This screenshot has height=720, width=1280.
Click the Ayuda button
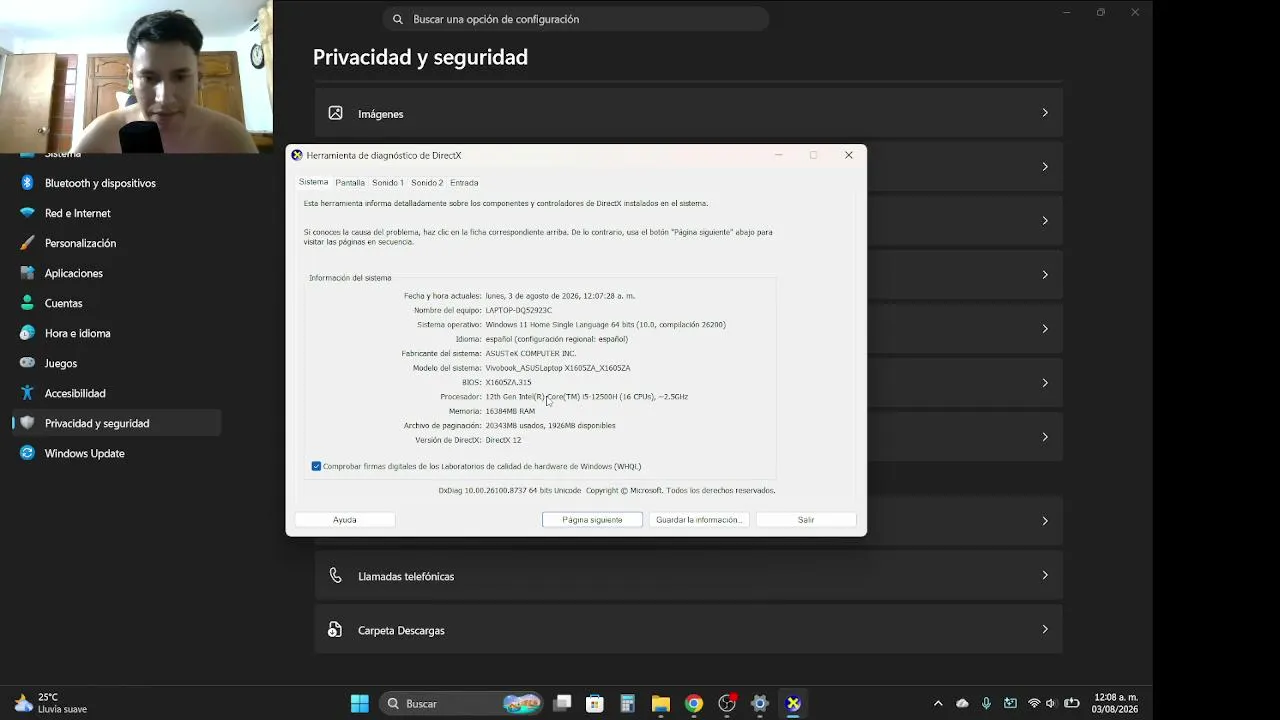click(345, 520)
